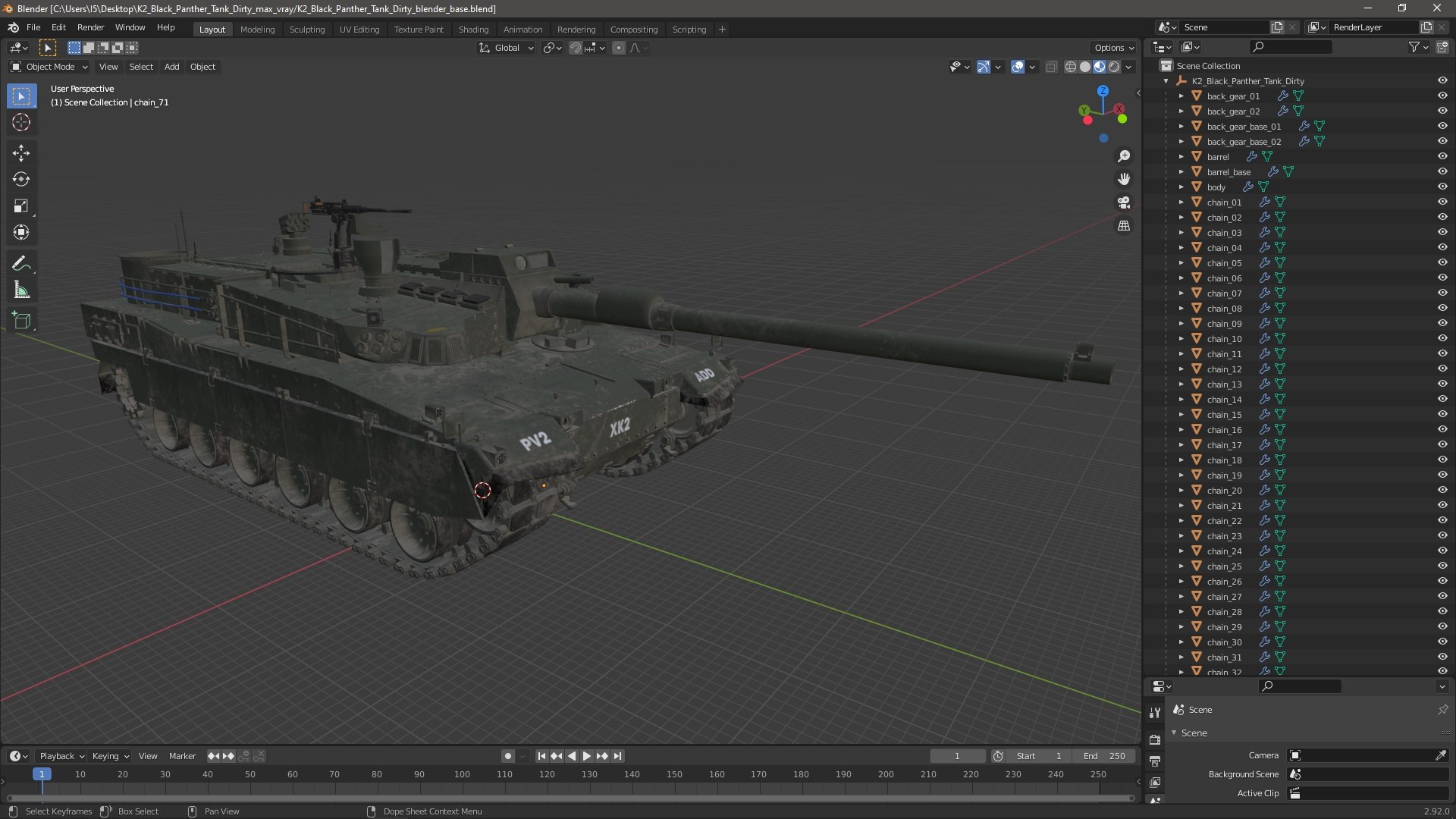Click the auto keying record button
The image size is (1456, 819).
click(508, 756)
